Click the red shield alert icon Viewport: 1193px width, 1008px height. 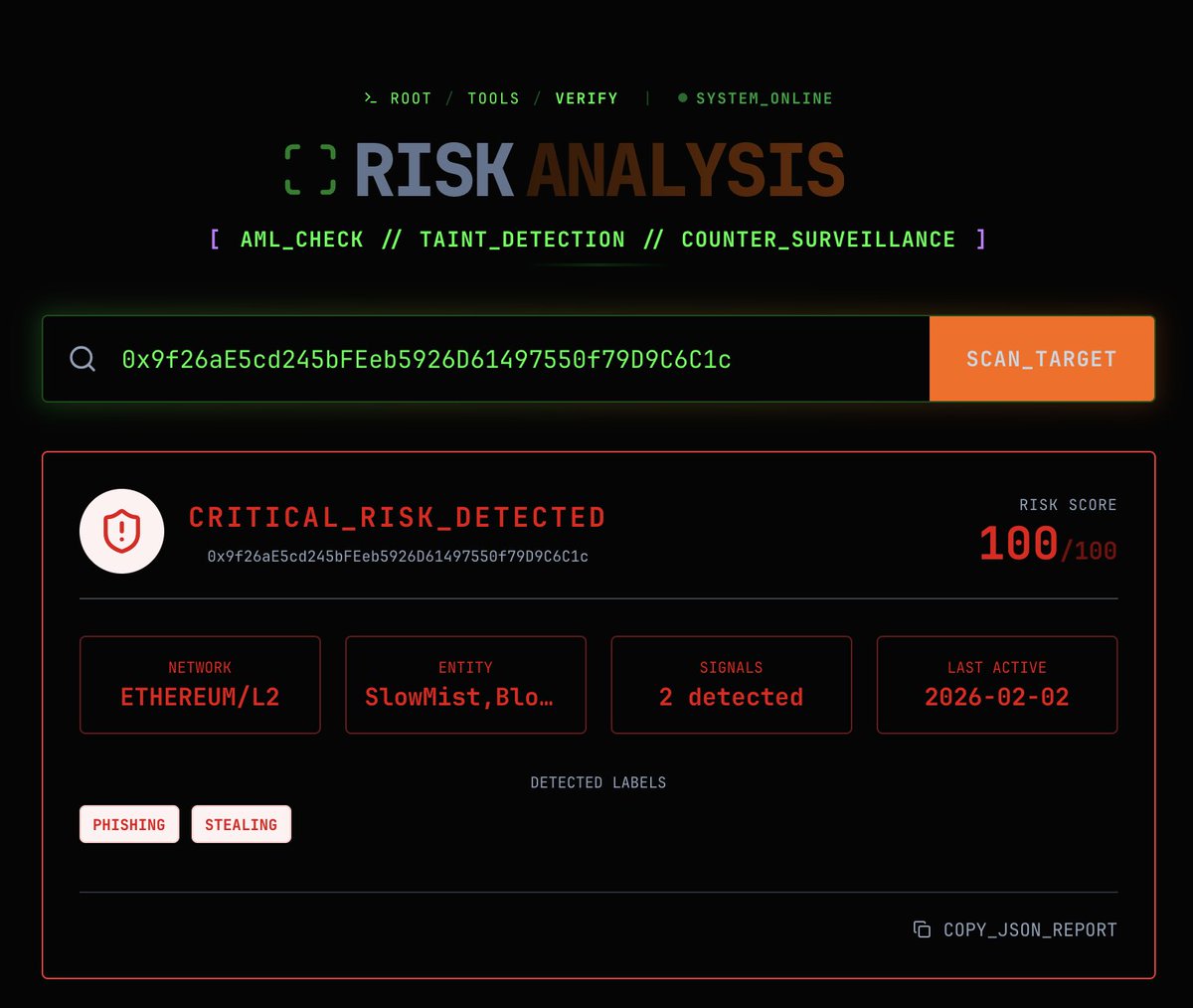tap(121, 531)
